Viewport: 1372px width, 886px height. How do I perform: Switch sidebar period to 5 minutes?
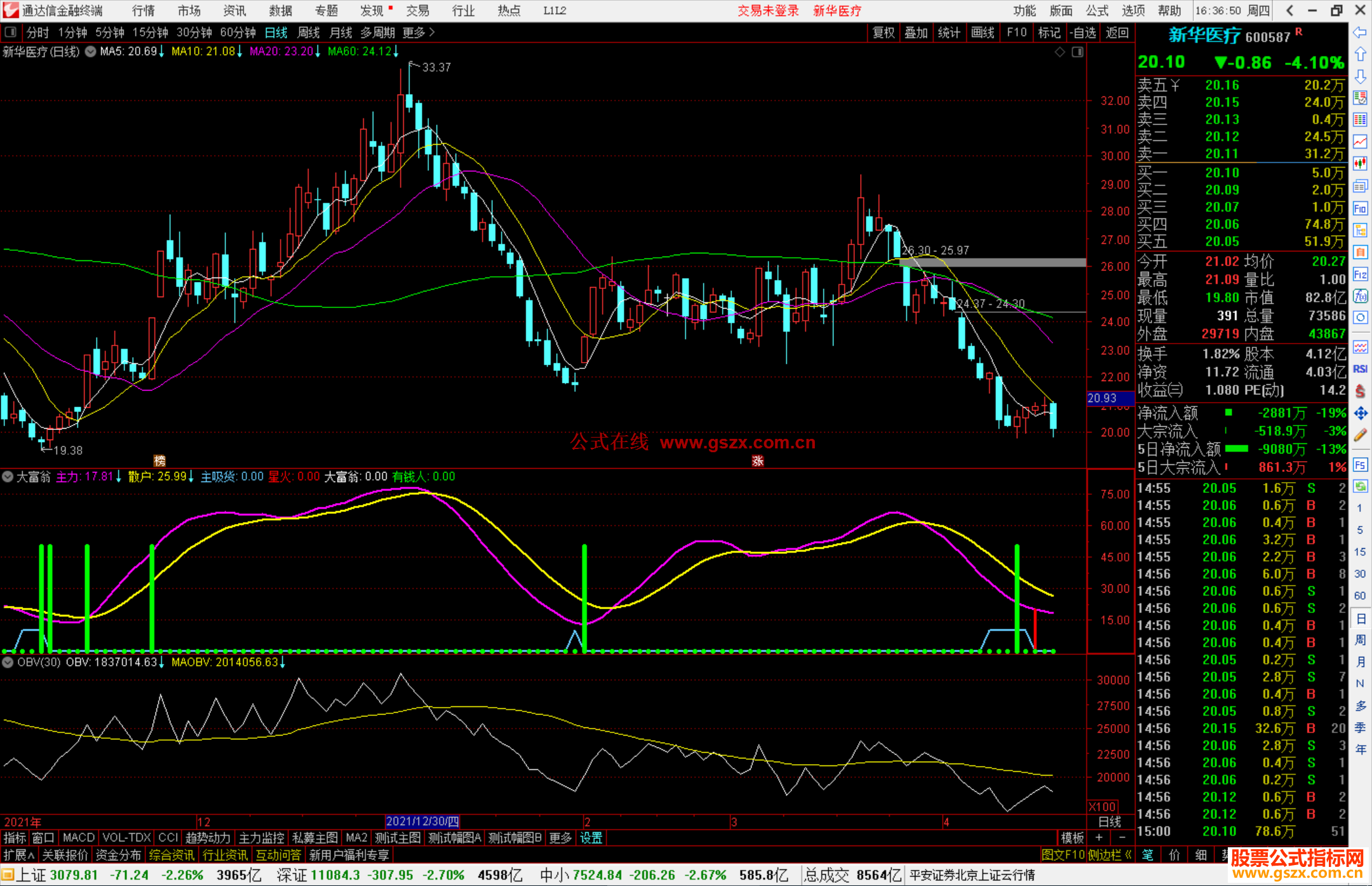click(1359, 530)
